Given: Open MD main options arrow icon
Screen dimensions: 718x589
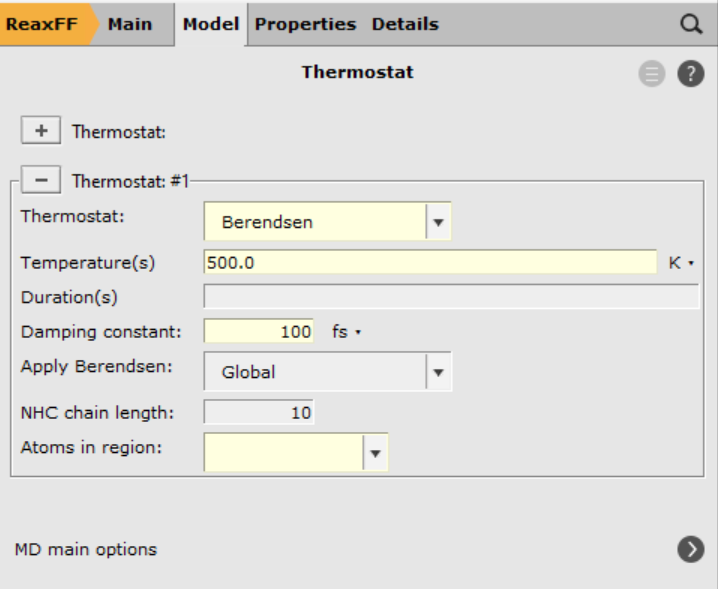Looking at the screenshot, I should coord(691,549).
